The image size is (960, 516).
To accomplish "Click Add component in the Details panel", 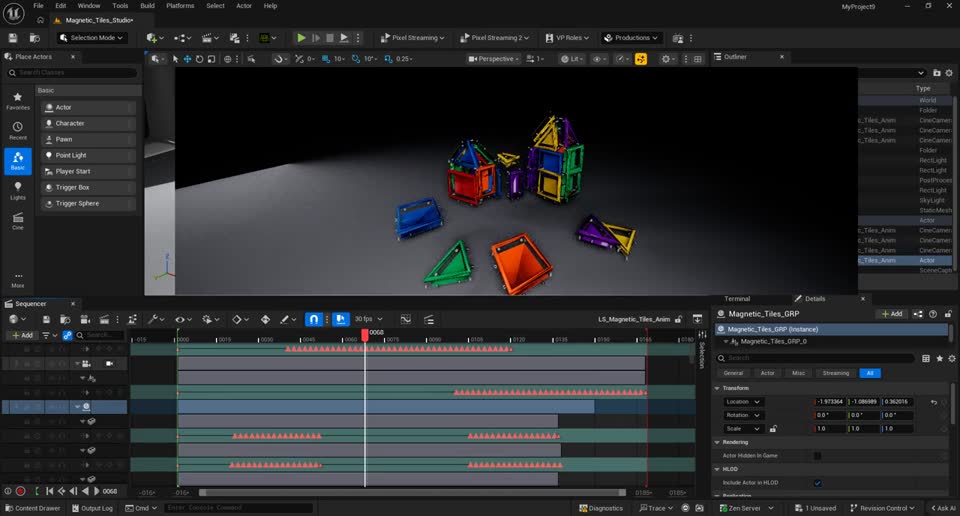I will pos(892,314).
